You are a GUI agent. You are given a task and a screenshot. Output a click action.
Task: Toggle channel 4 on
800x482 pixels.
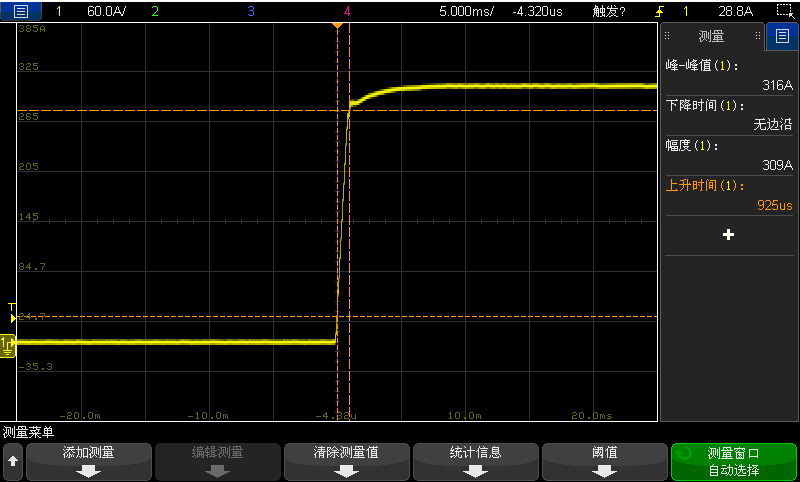[x=346, y=12]
